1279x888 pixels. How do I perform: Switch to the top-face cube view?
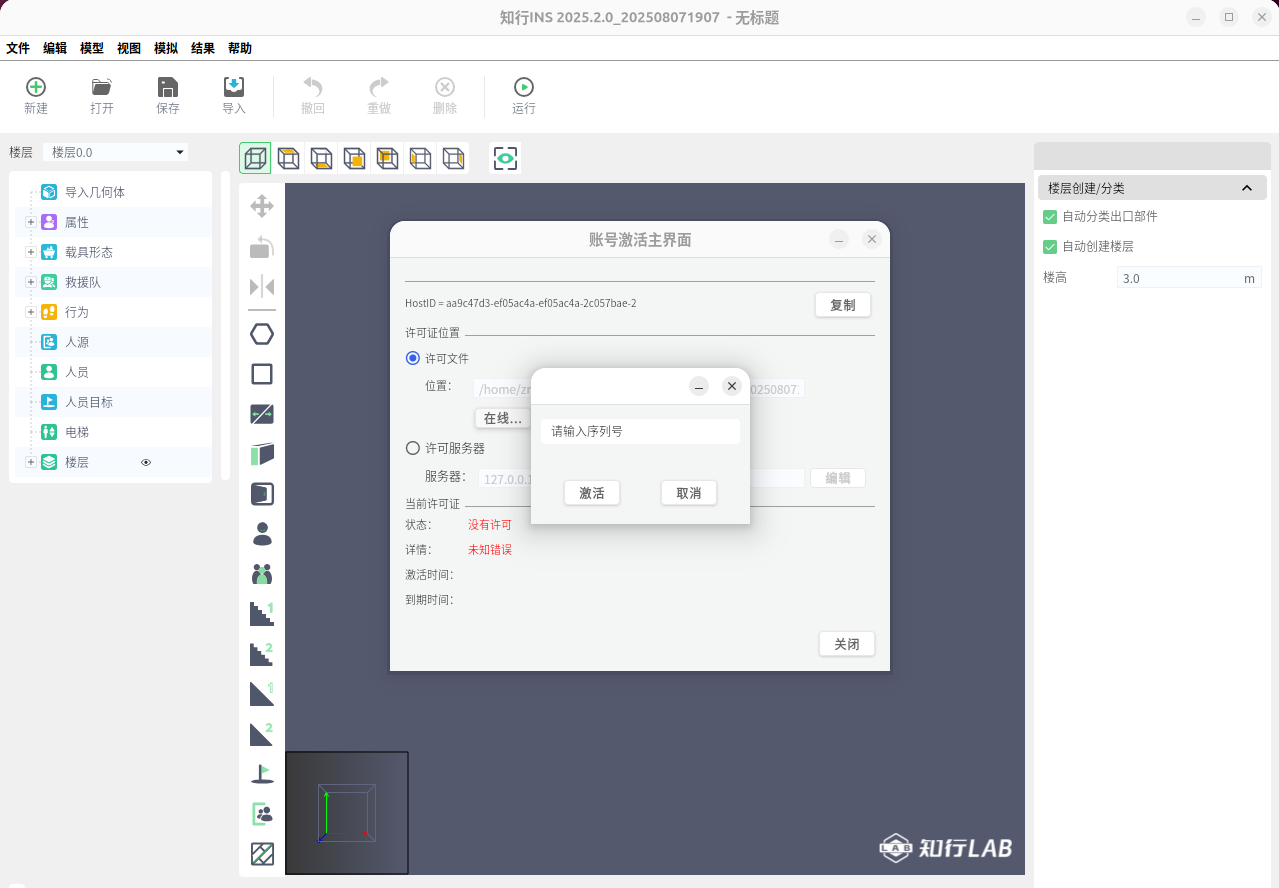[288, 158]
